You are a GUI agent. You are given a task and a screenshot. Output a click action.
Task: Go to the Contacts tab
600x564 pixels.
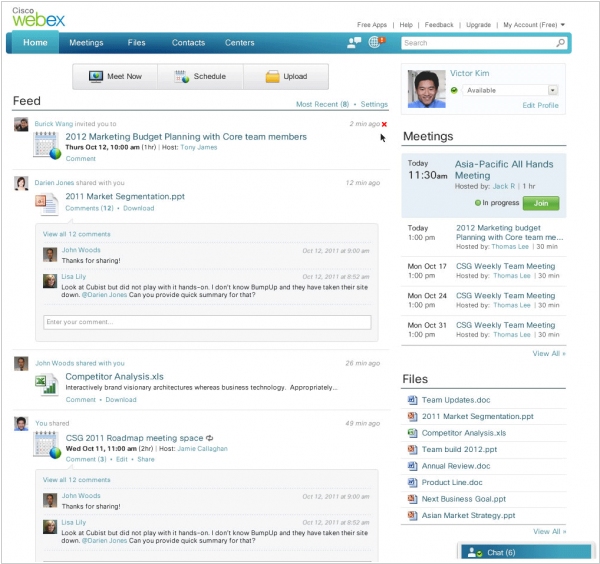[x=188, y=42]
